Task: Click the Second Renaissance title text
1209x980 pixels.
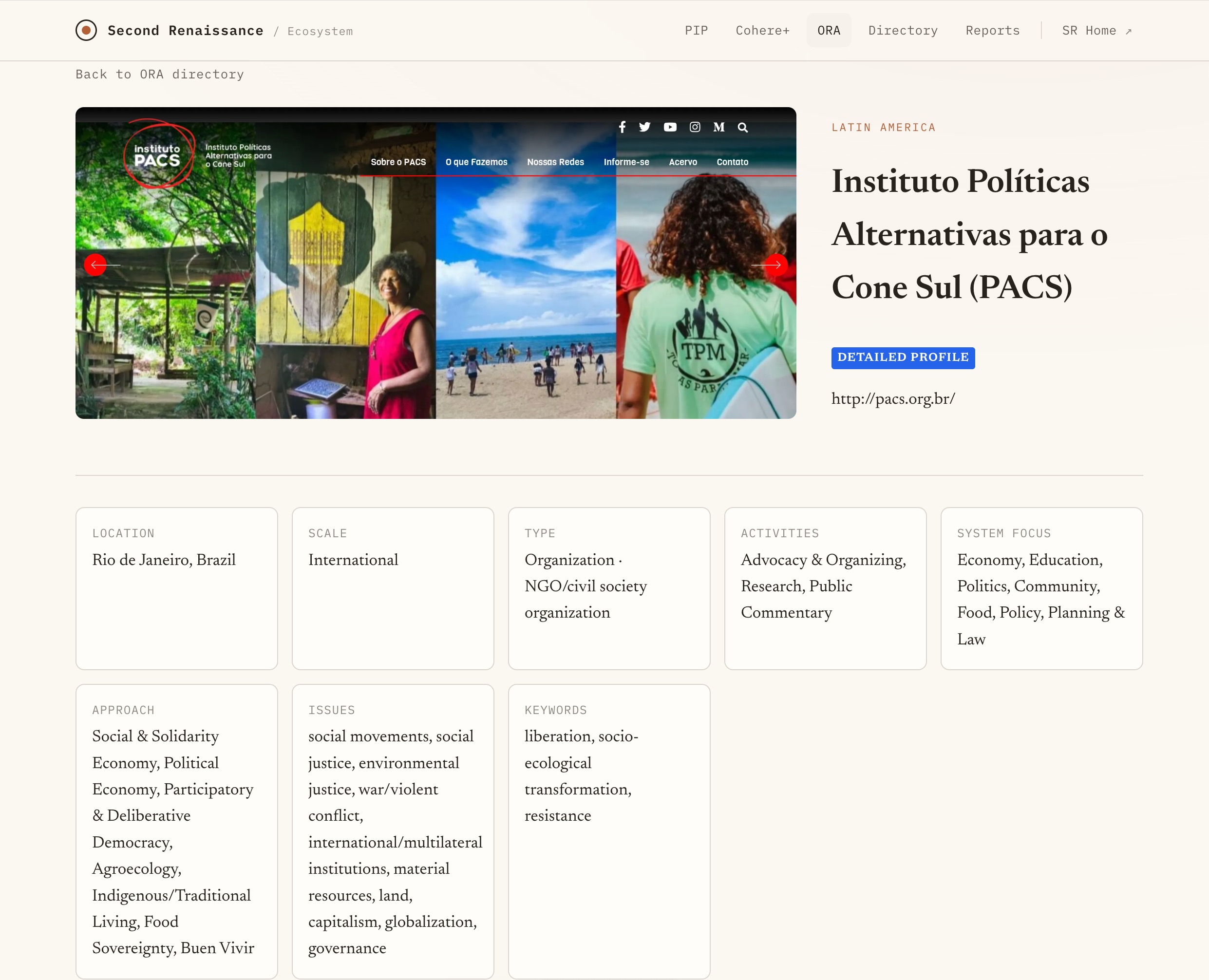Action: 186,31
